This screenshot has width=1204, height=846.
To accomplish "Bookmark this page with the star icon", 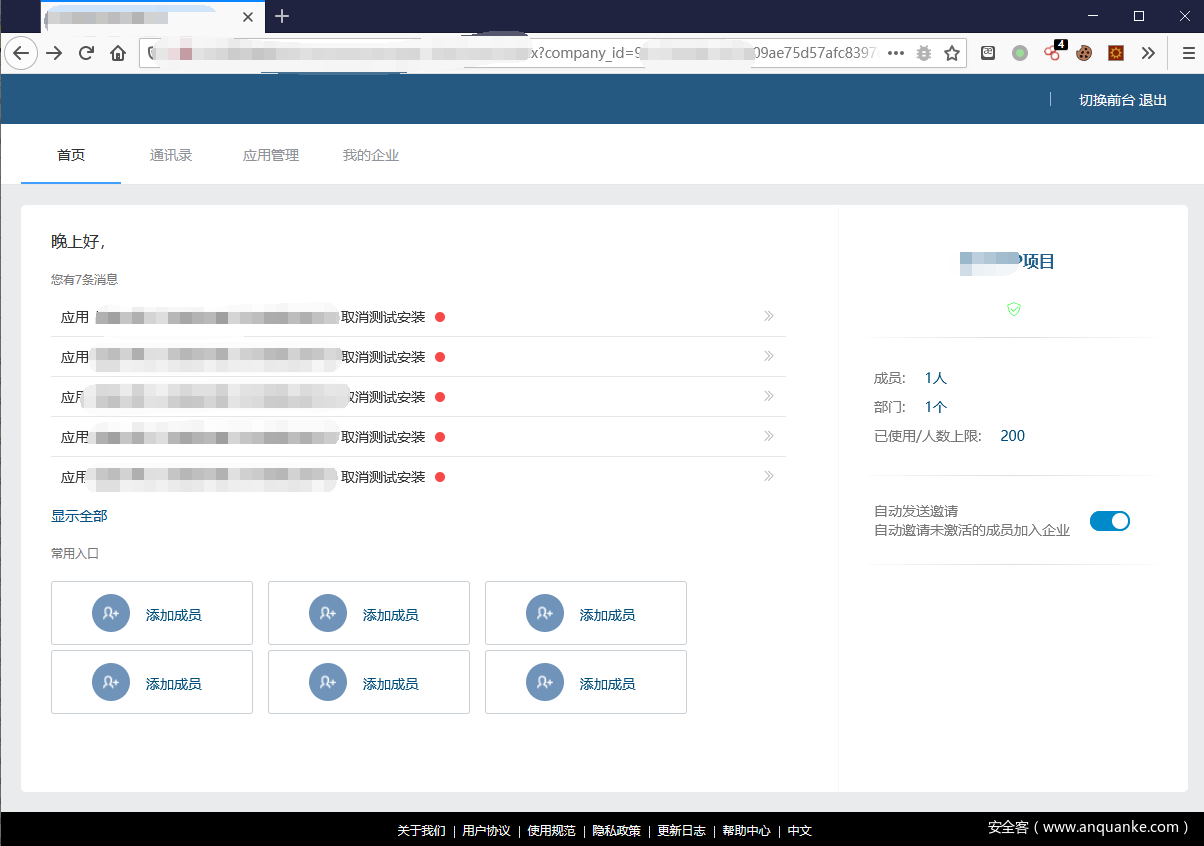I will [951, 53].
